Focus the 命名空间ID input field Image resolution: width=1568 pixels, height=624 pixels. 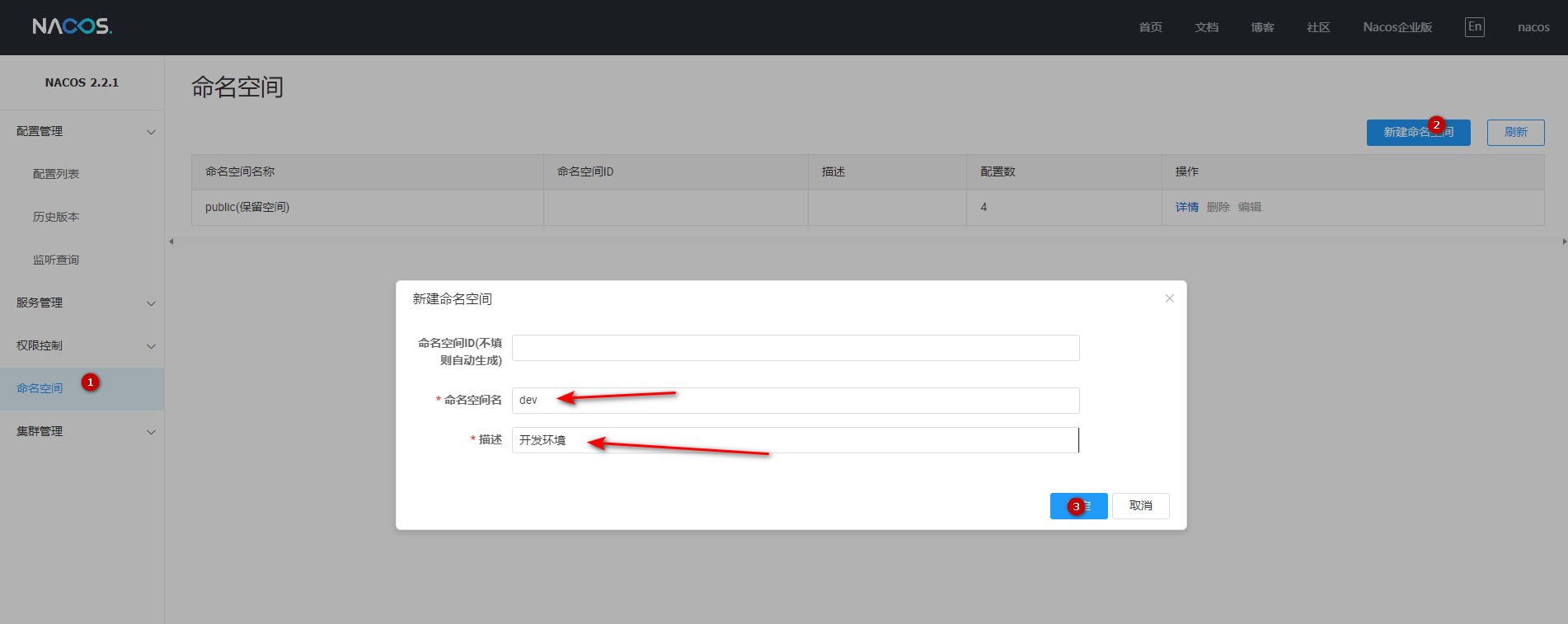coord(796,348)
